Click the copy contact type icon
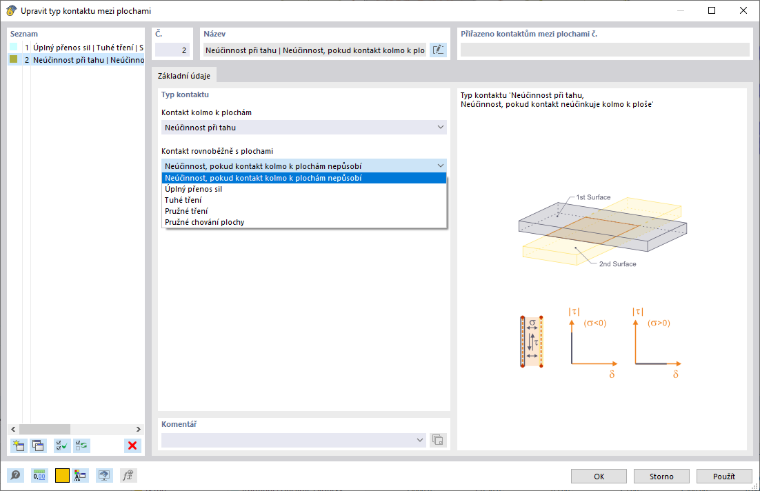The height and width of the screenshot is (491, 760). [38, 445]
